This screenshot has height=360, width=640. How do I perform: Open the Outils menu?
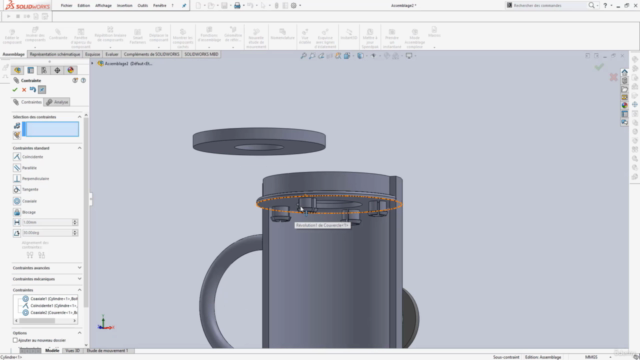143,6
